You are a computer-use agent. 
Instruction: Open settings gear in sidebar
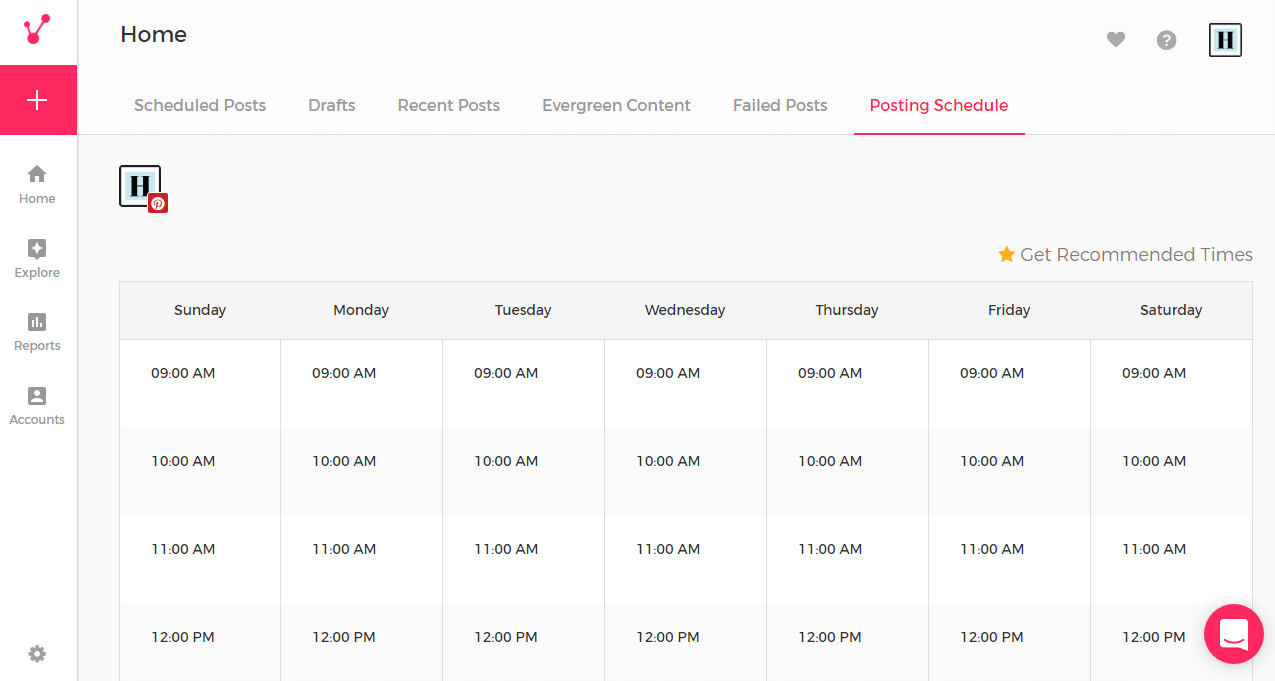37,654
